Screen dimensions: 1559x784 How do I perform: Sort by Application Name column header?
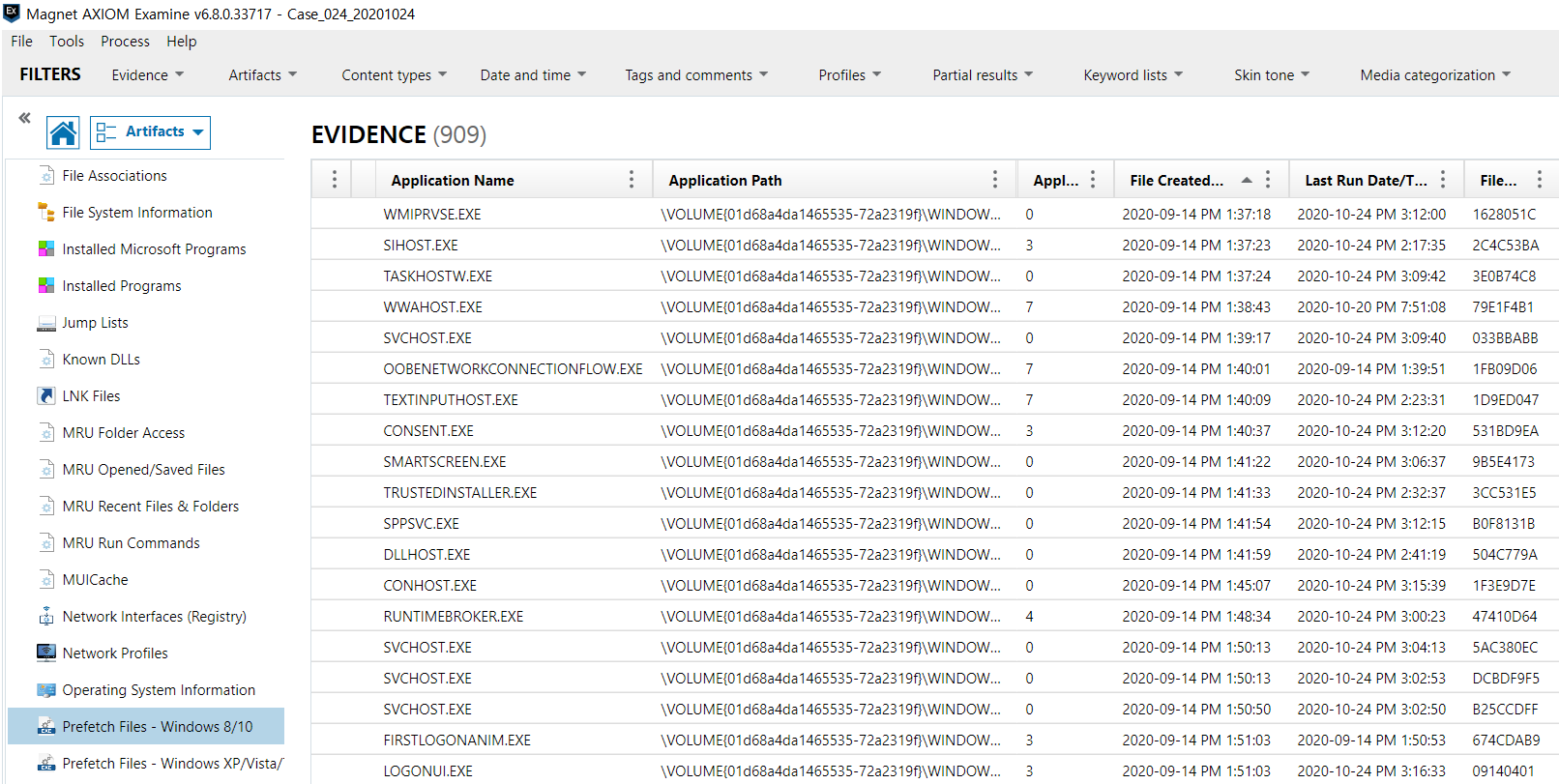pos(453,180)
